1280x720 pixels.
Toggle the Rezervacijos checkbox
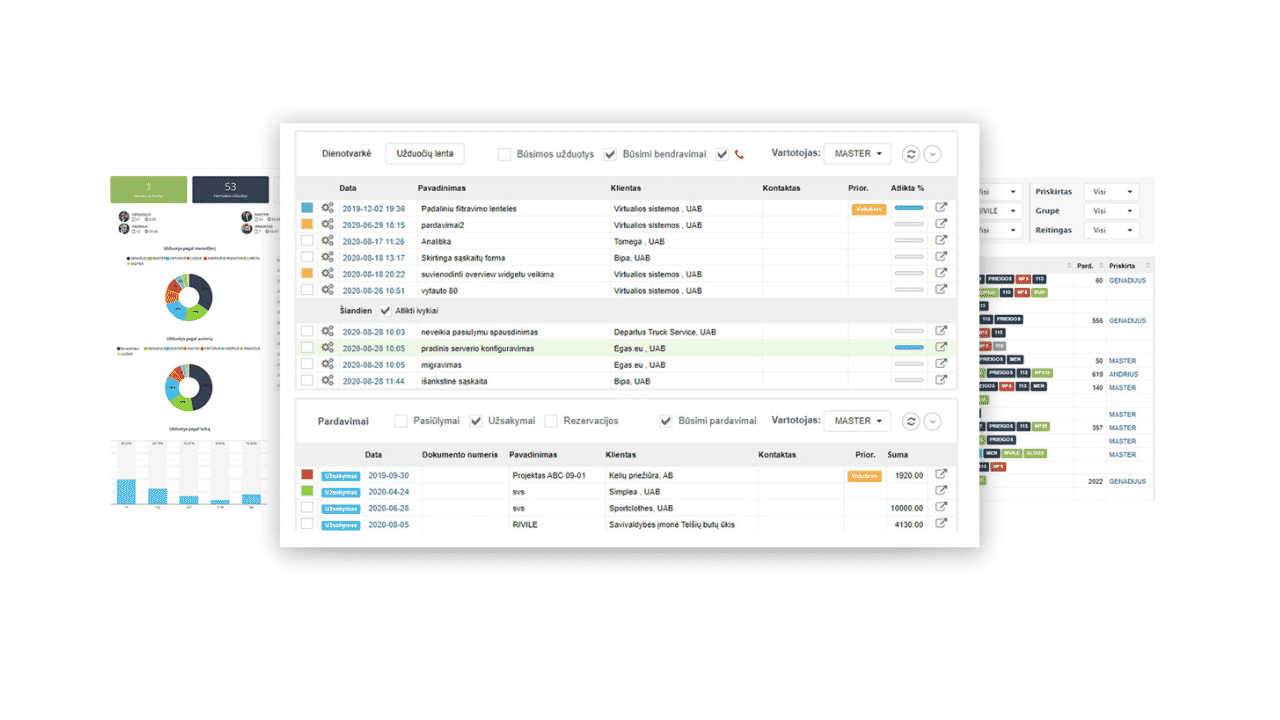tap(551, 421)
